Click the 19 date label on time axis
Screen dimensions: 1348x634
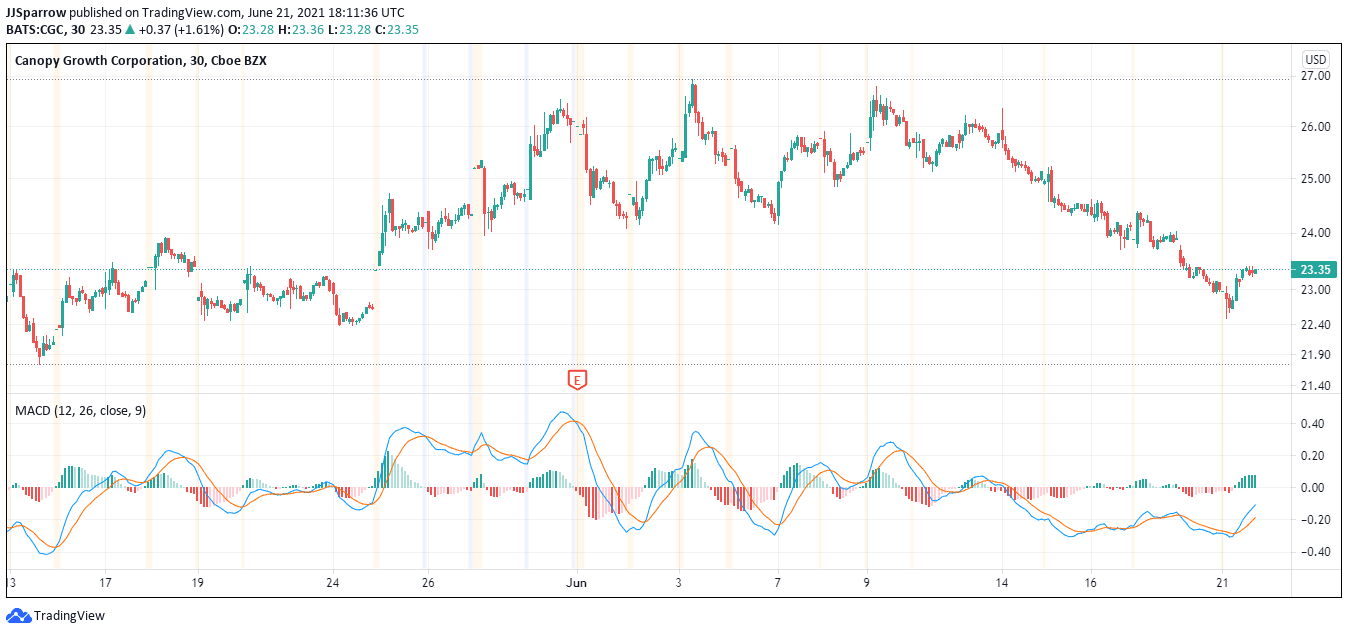point(198,583)
